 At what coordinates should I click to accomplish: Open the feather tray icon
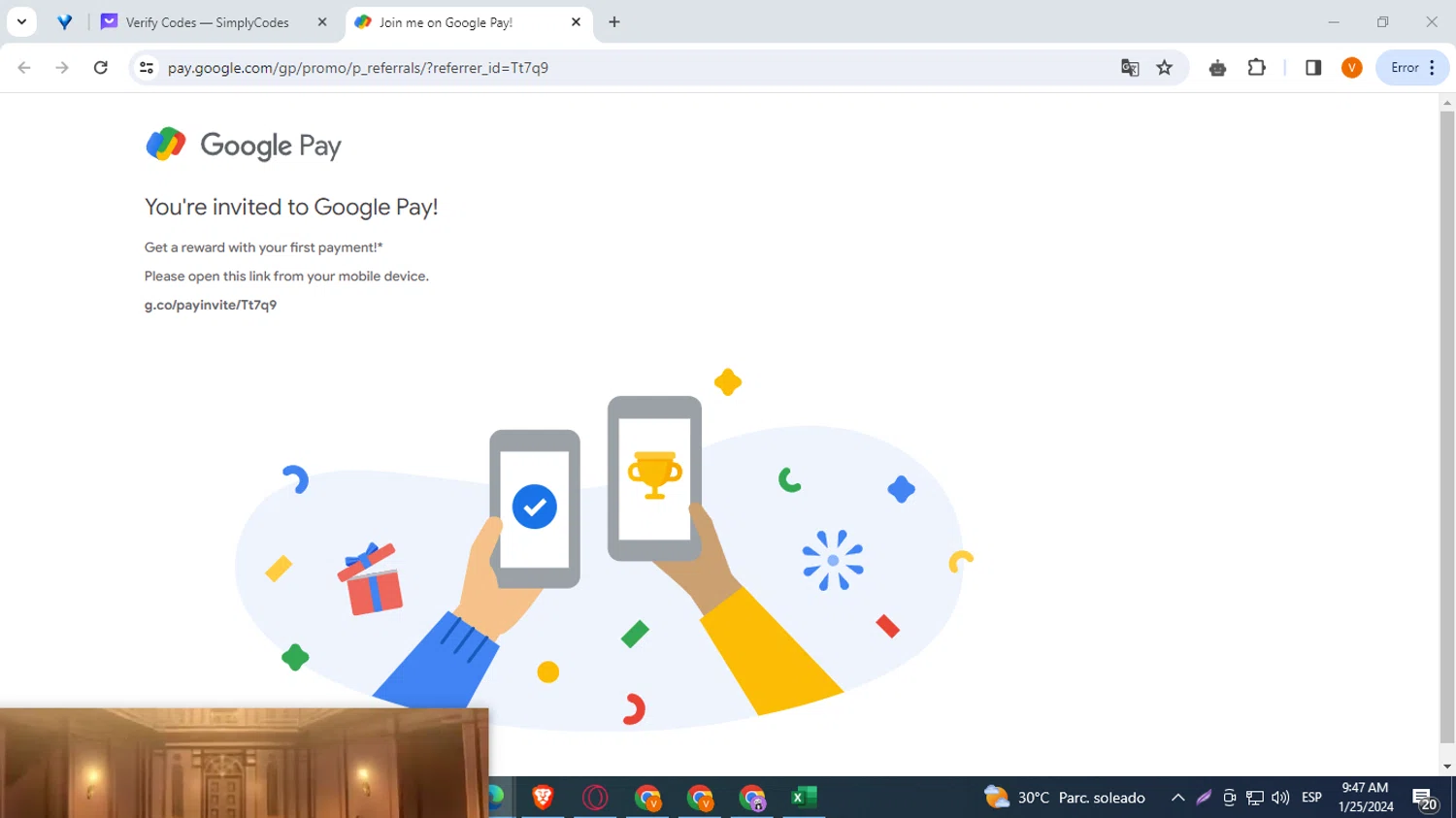click(x=1204, y=798)
